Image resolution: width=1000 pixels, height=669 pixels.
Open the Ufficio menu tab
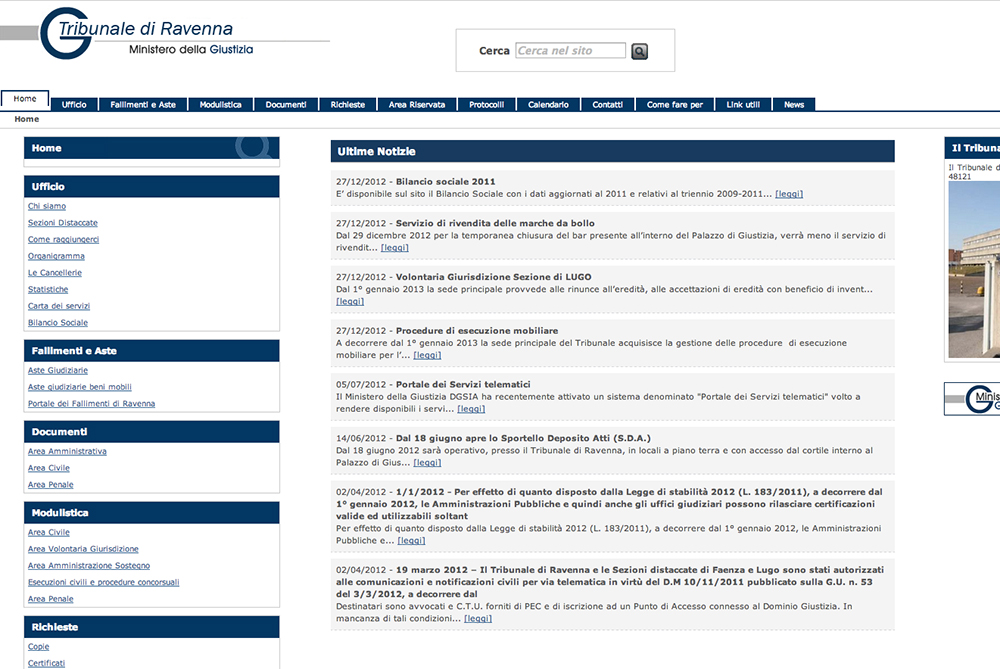(x=74, y=105)
